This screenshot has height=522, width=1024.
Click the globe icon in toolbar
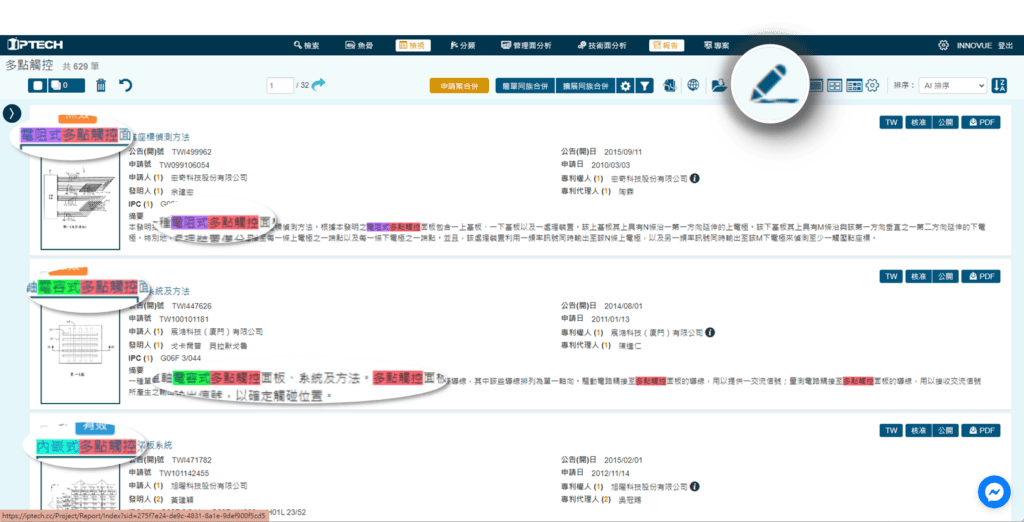tap(693, 86)
